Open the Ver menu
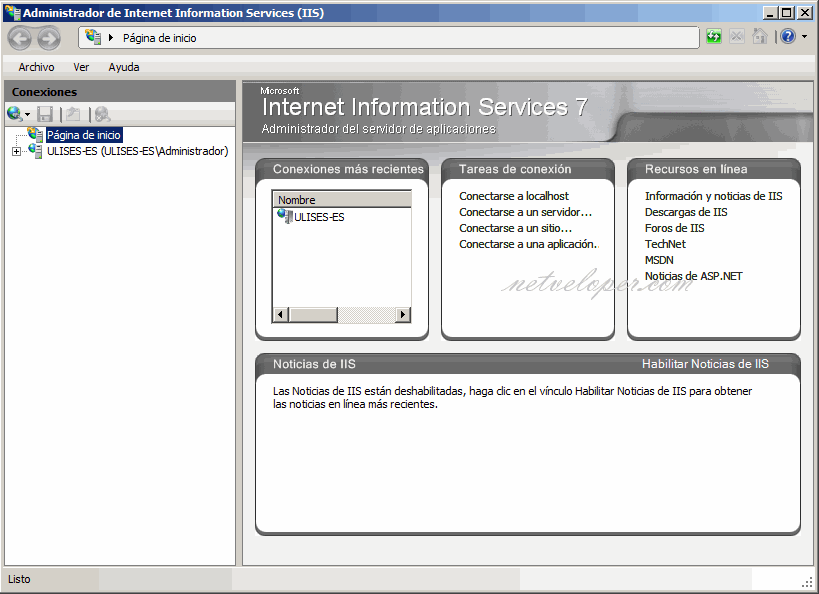The height and width of the screenshot is (594, 819). tap(81, 67)
